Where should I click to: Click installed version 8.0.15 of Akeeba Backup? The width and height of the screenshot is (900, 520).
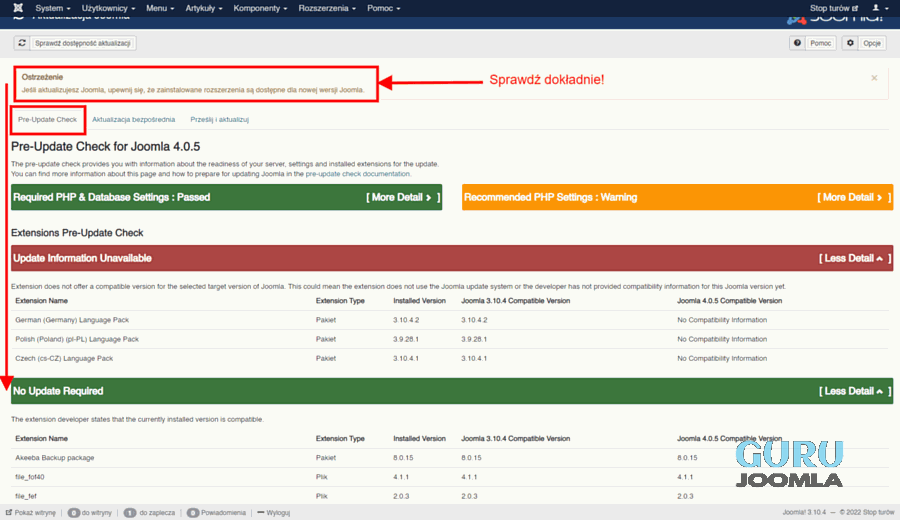pos(403,458)
